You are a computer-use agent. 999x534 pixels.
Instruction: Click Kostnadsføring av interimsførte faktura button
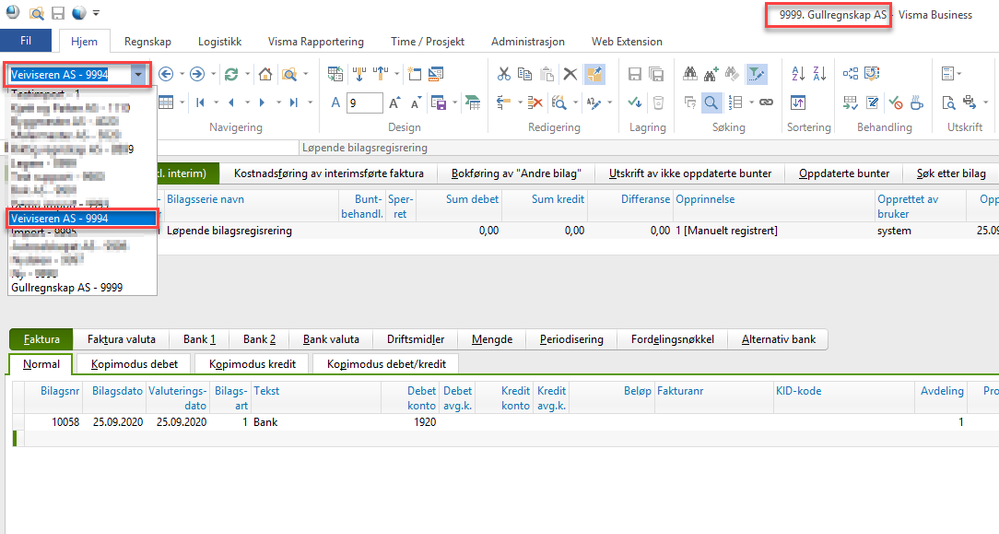[x=329, y=173]
